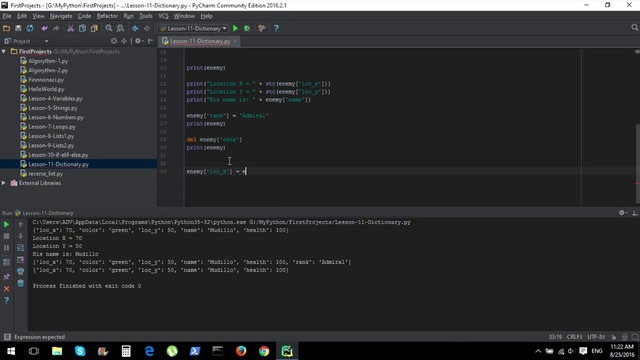This screenshot has width=640, height=360.
Task: Close the Lesson-11-Dictionary.py editor tab
Action: (236, 41)
